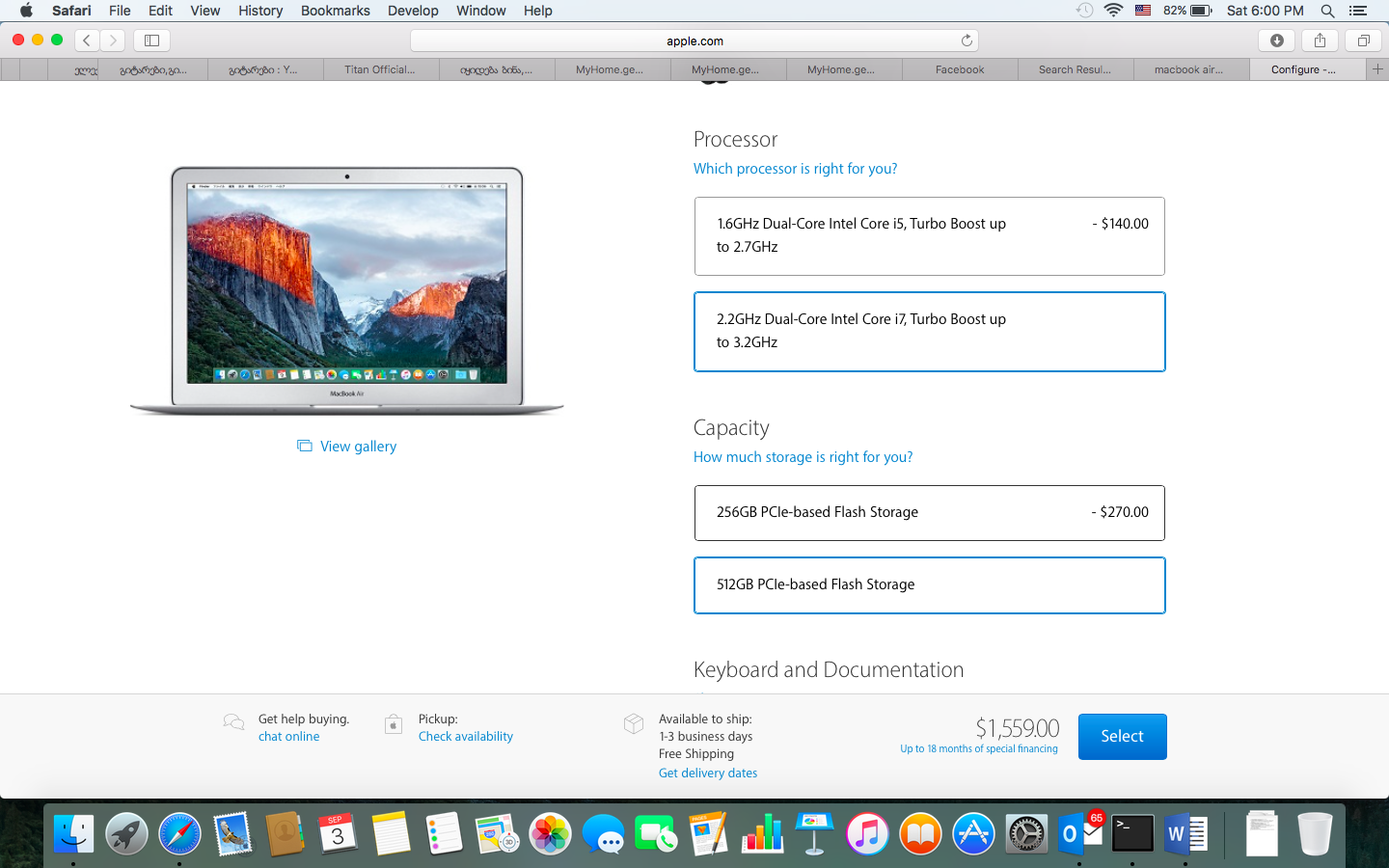Open Reminders from the Dock
Screen dimensions: 1389x868
click(444, 834)
